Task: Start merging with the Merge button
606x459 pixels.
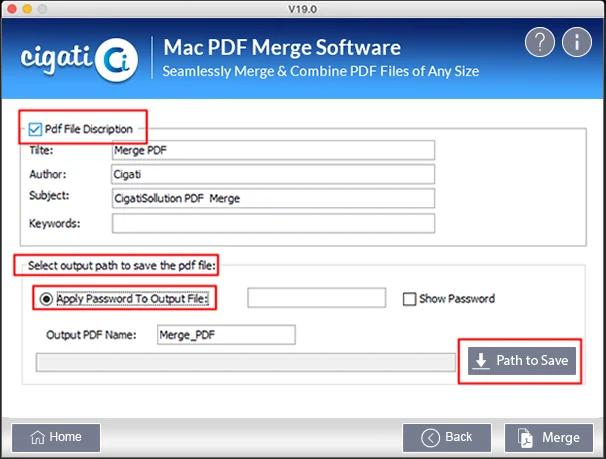Action: (x=549, y=438)
